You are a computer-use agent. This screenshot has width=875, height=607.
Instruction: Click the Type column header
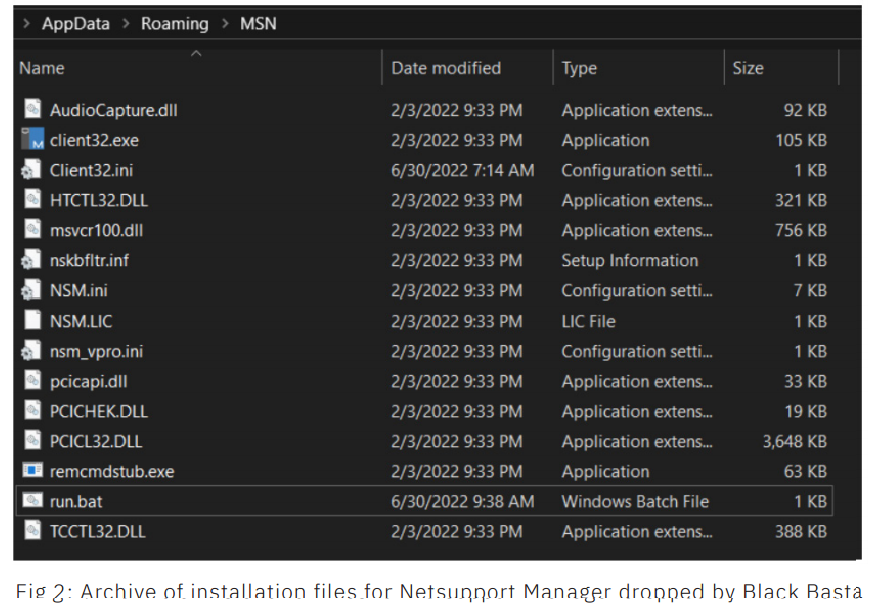click(x=579, y=68)
